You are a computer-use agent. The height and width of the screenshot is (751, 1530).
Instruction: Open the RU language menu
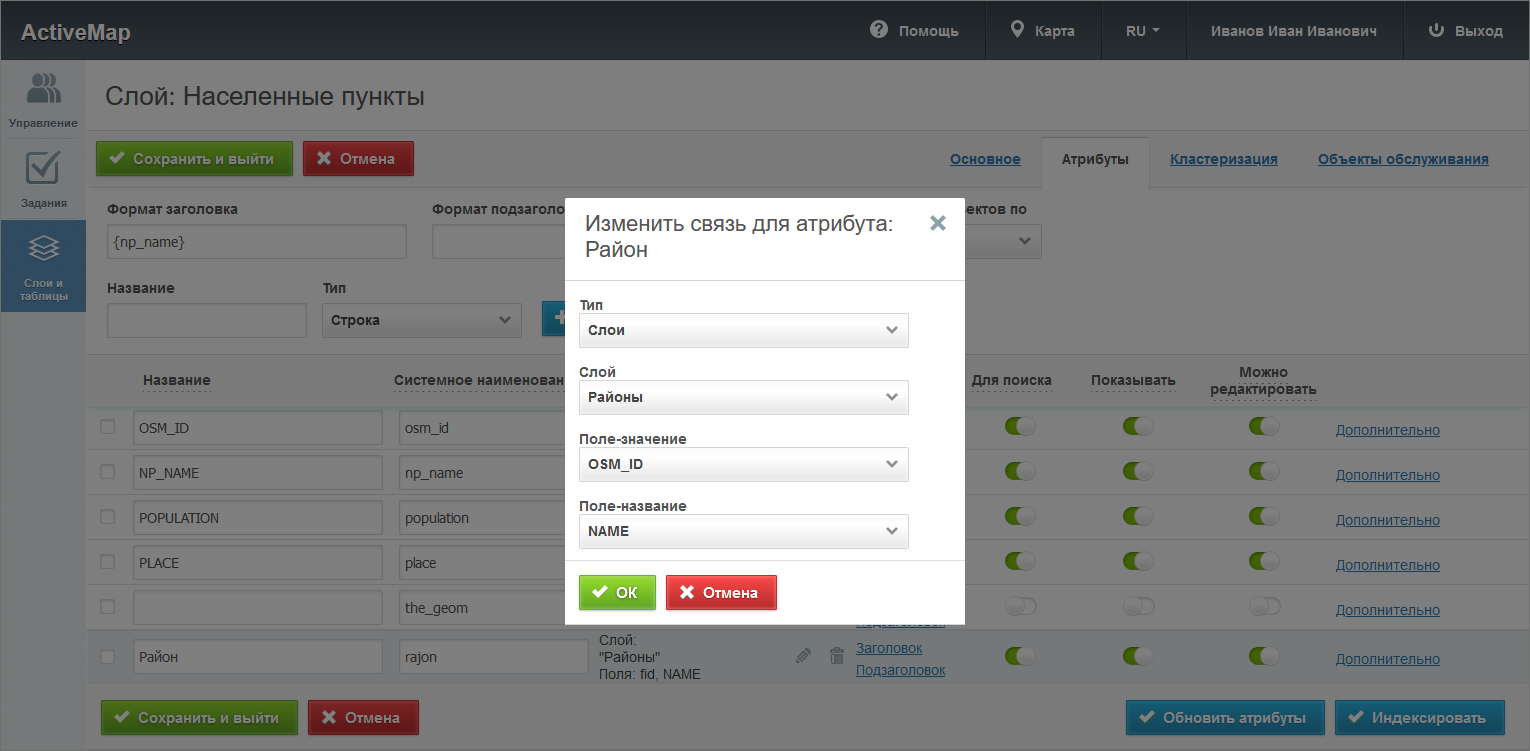[x=1142, y=31]
